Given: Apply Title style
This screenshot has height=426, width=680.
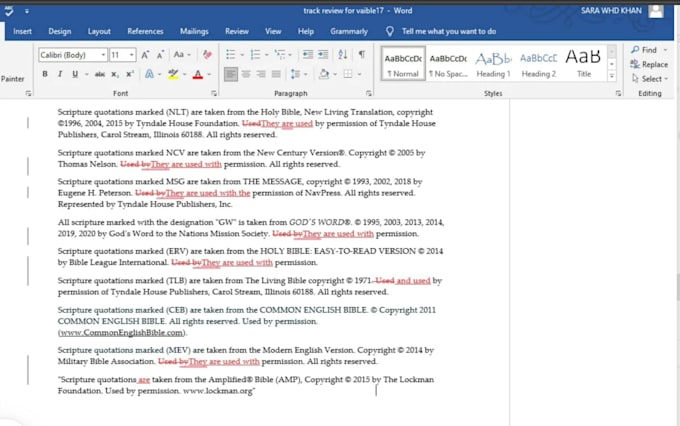Looking at the screenshot, I should click(584, 63).
